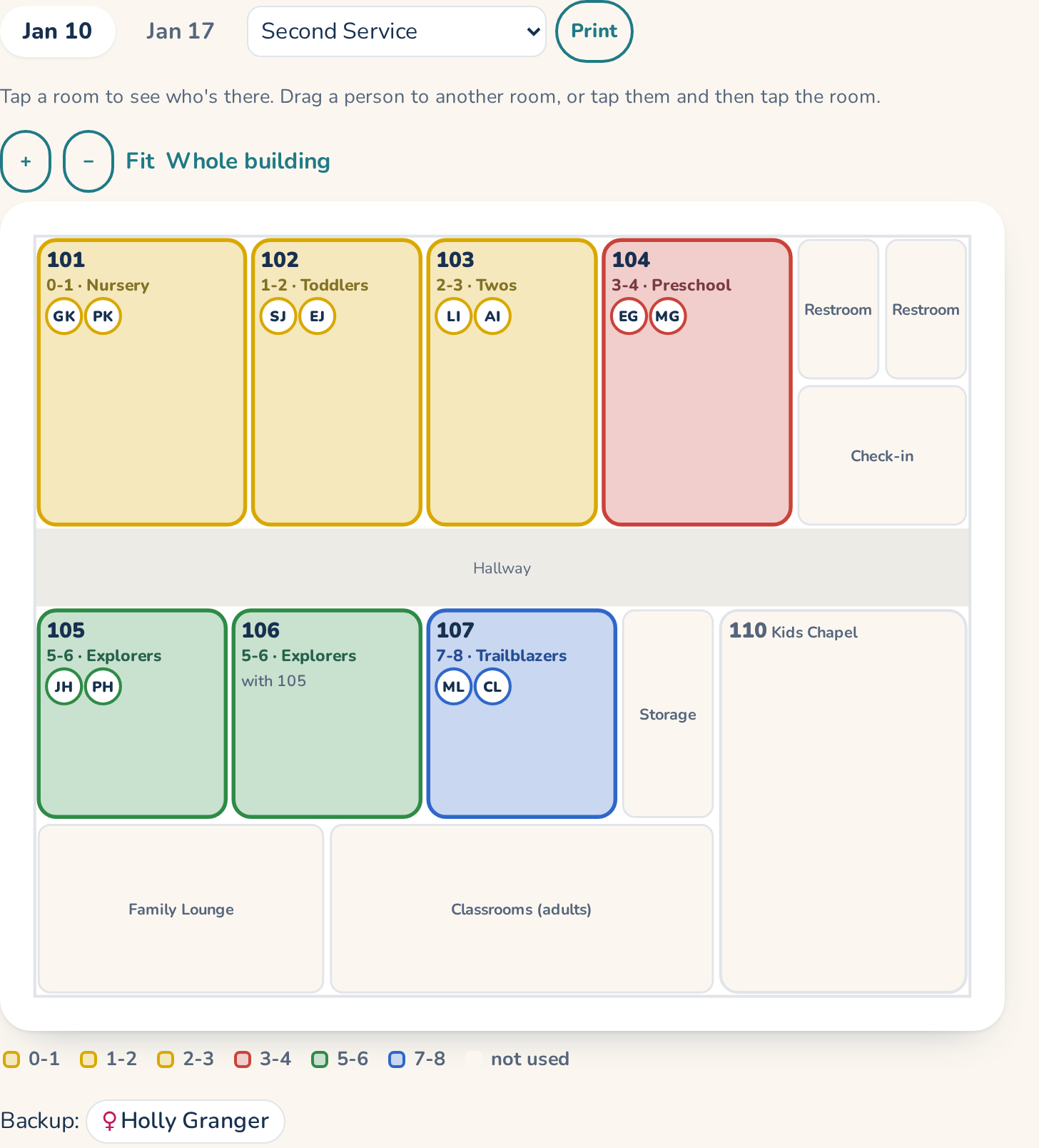Image resolution: width=1039 pixels, height=1148 pixels.
Task: Tap EJ badge in room 102
Action: coord(317,316)
